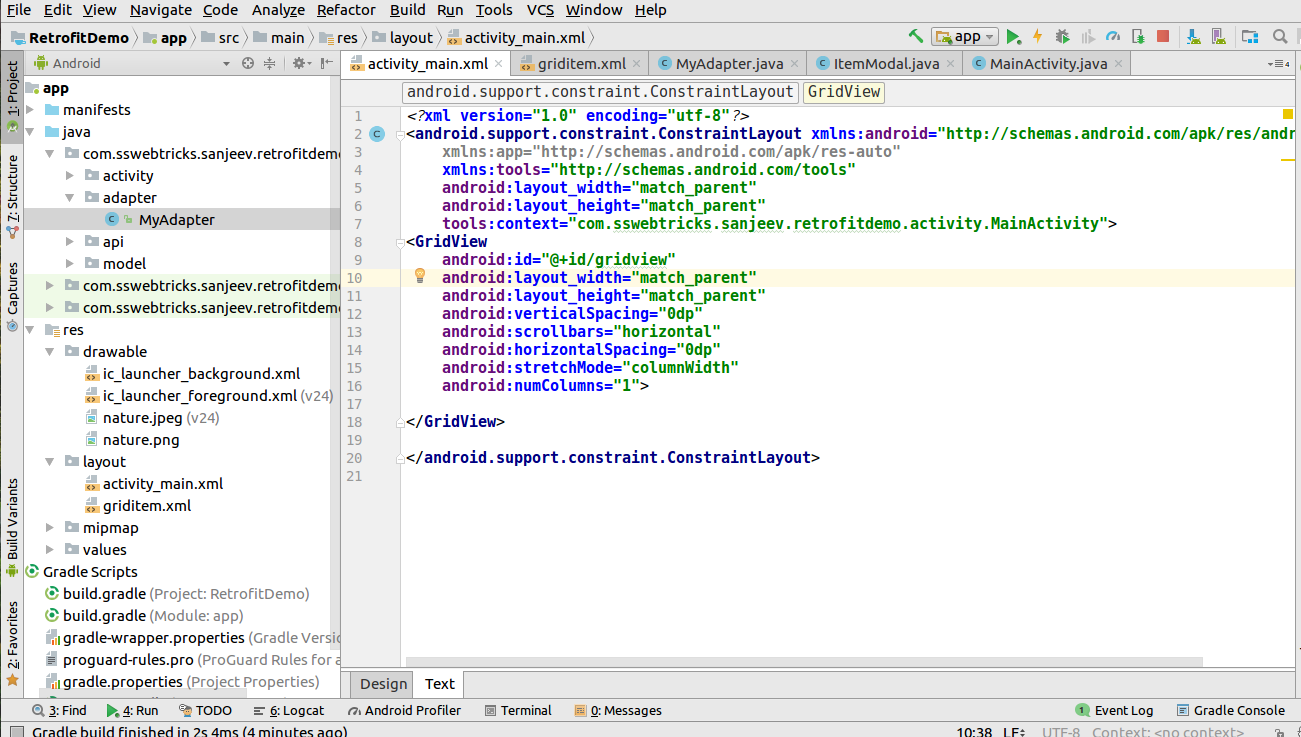Expand the api package
This screenshot has height=737, width=1301.
point(70,241)
